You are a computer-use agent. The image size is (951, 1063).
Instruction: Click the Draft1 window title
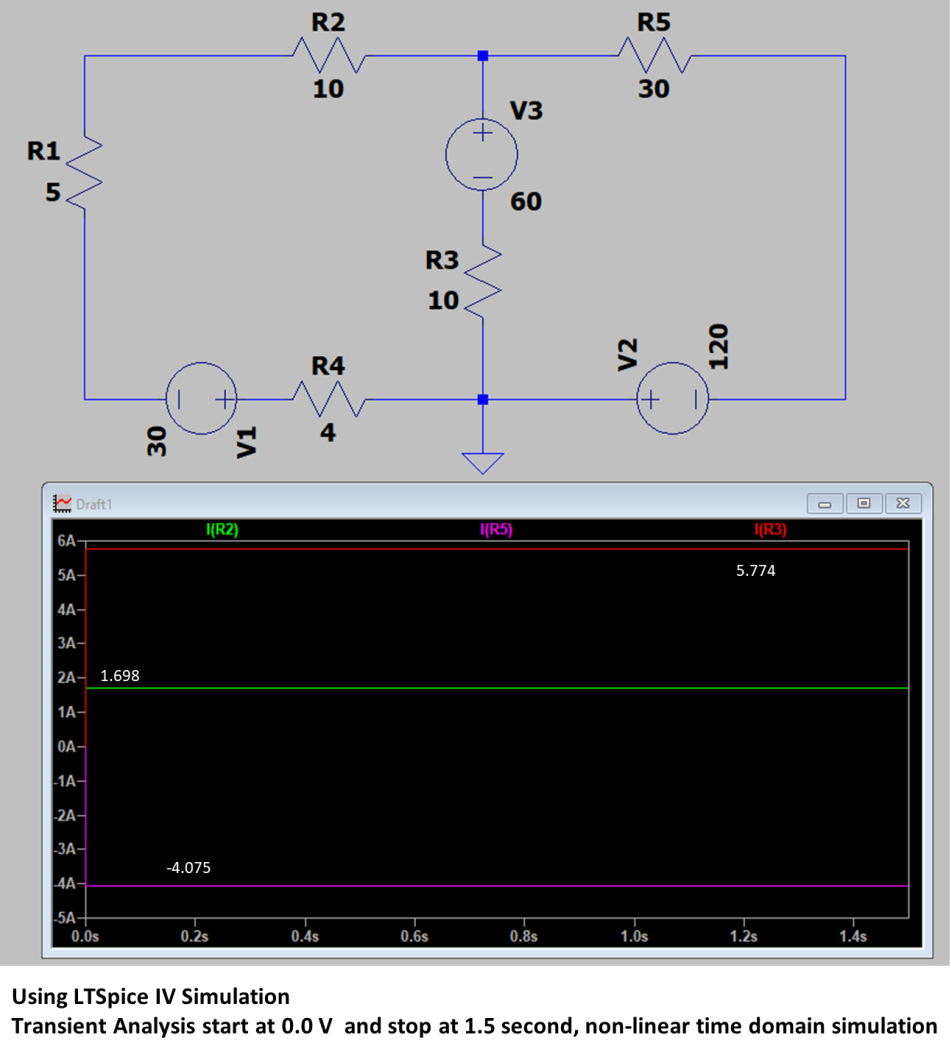click(x=94, y=504)
